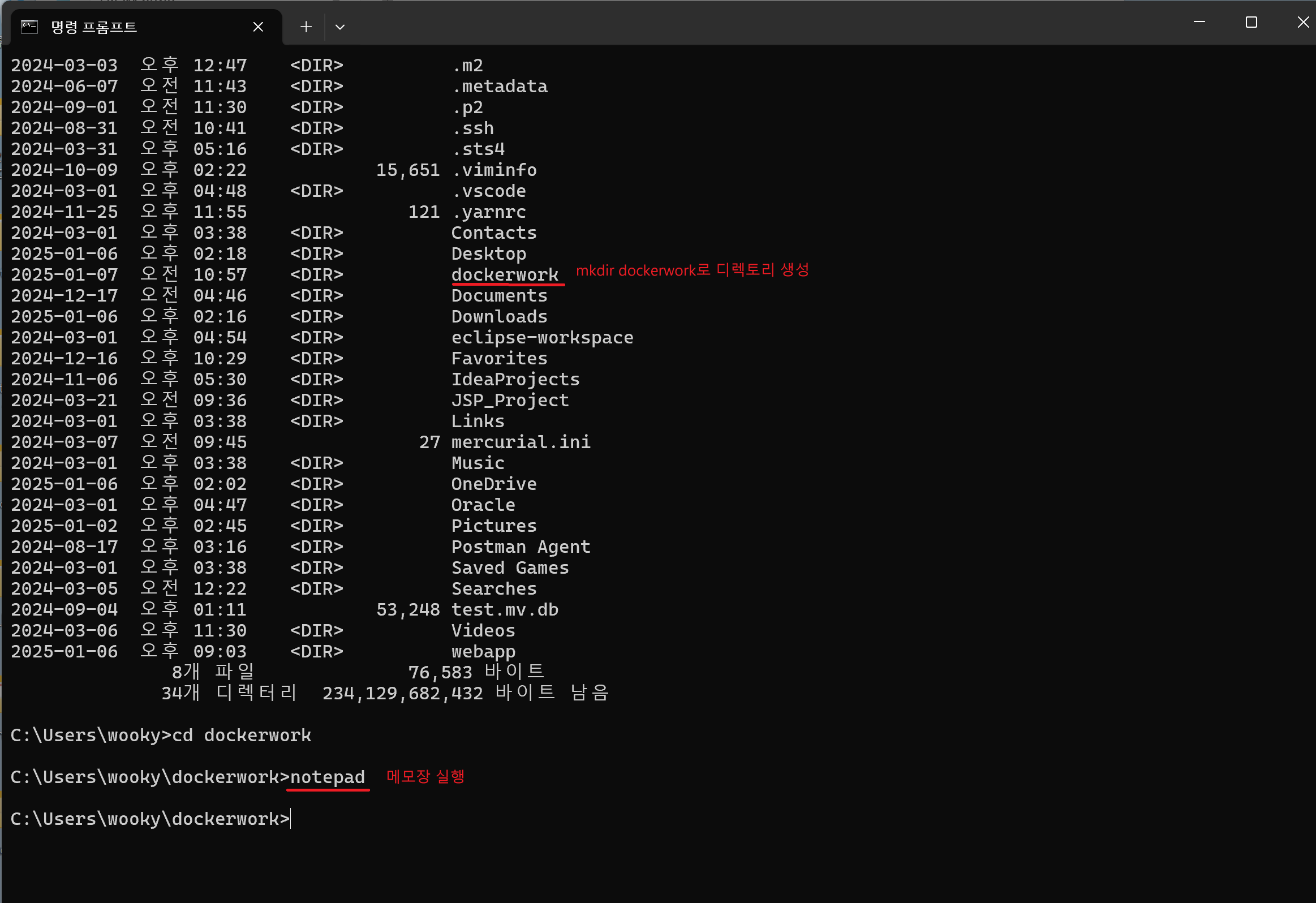
Task: Open a new terminal tab
Action: [x=306, y=27]
